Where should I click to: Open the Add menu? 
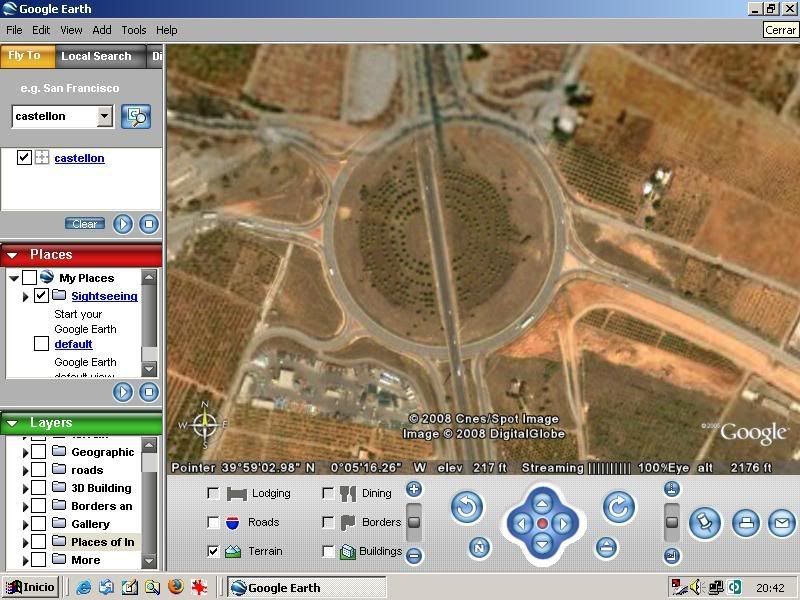102,30
